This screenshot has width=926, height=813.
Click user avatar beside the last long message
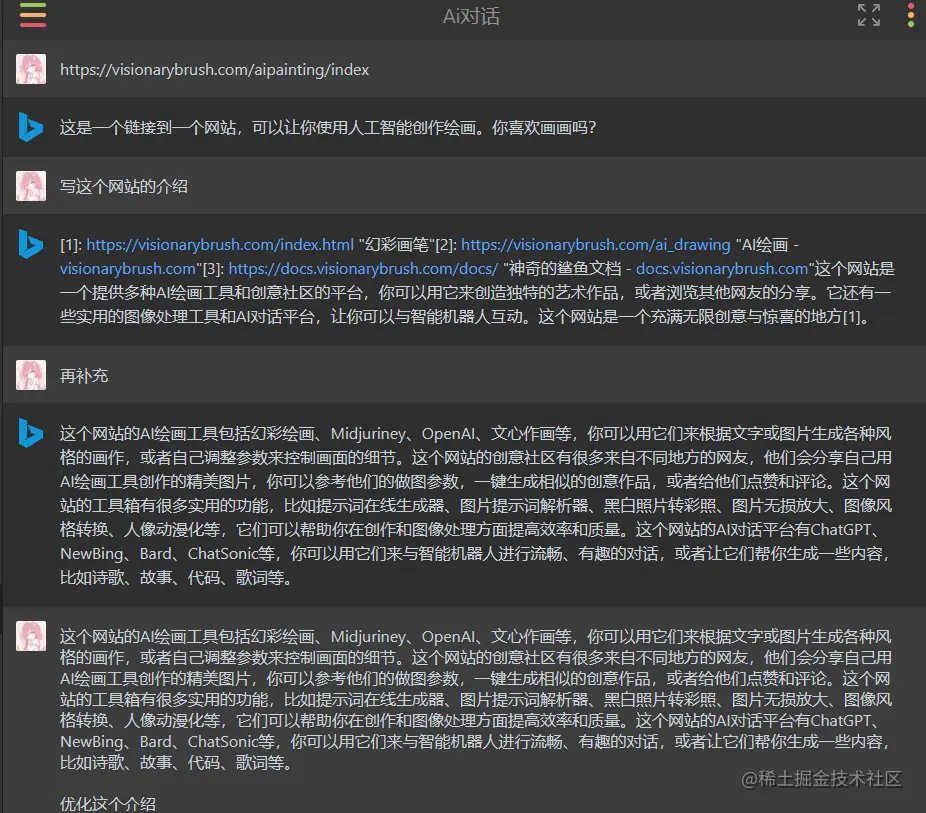click(31, 636)
